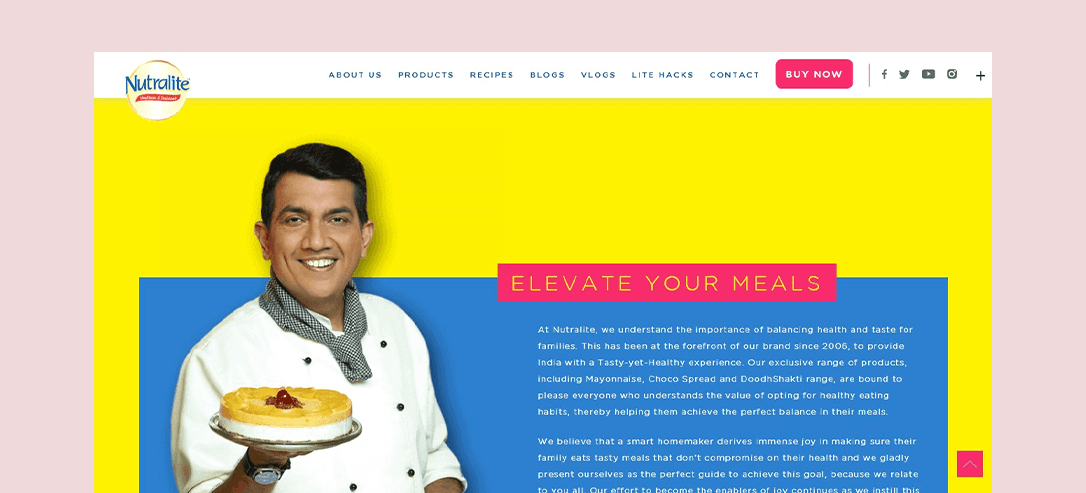1086x493 pixels.
Task: Click the Buy Now button
Action: coord(814,74)
